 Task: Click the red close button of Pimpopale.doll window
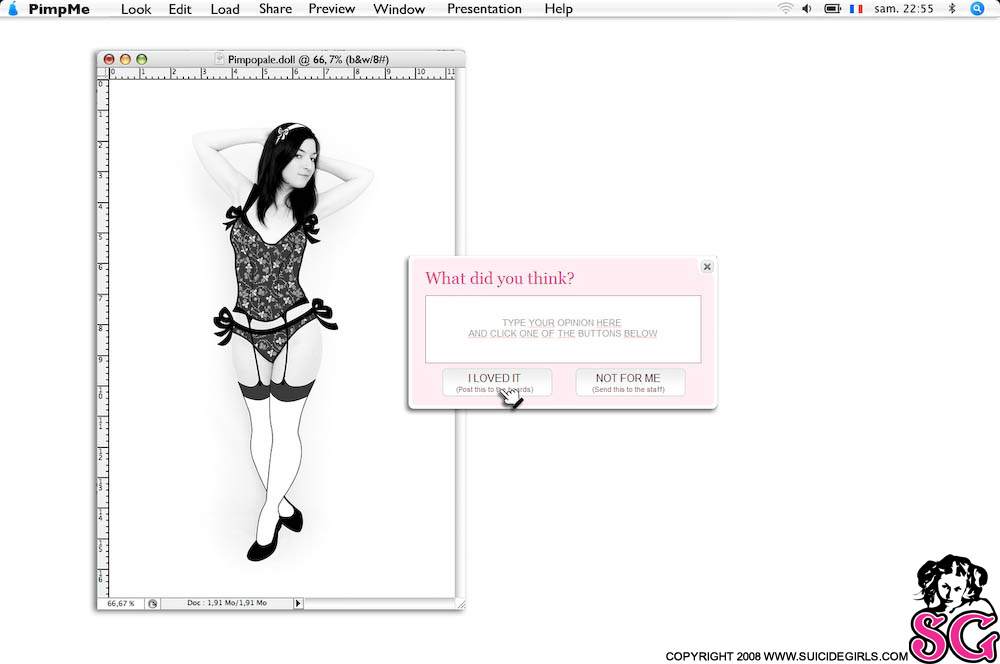[x=109, y=59]
